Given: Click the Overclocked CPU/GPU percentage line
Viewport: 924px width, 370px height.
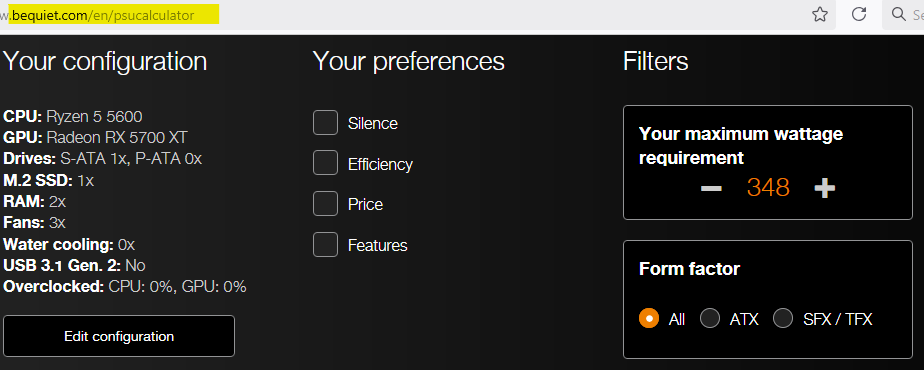Looking at the screenshot, I should pyautogui.click(x=125, y=287).
